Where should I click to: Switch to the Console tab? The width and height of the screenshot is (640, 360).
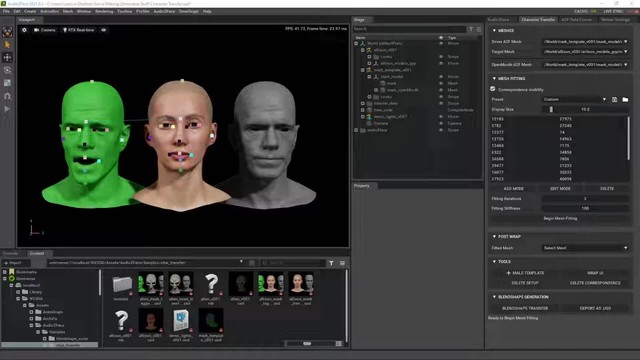point(11,253)
